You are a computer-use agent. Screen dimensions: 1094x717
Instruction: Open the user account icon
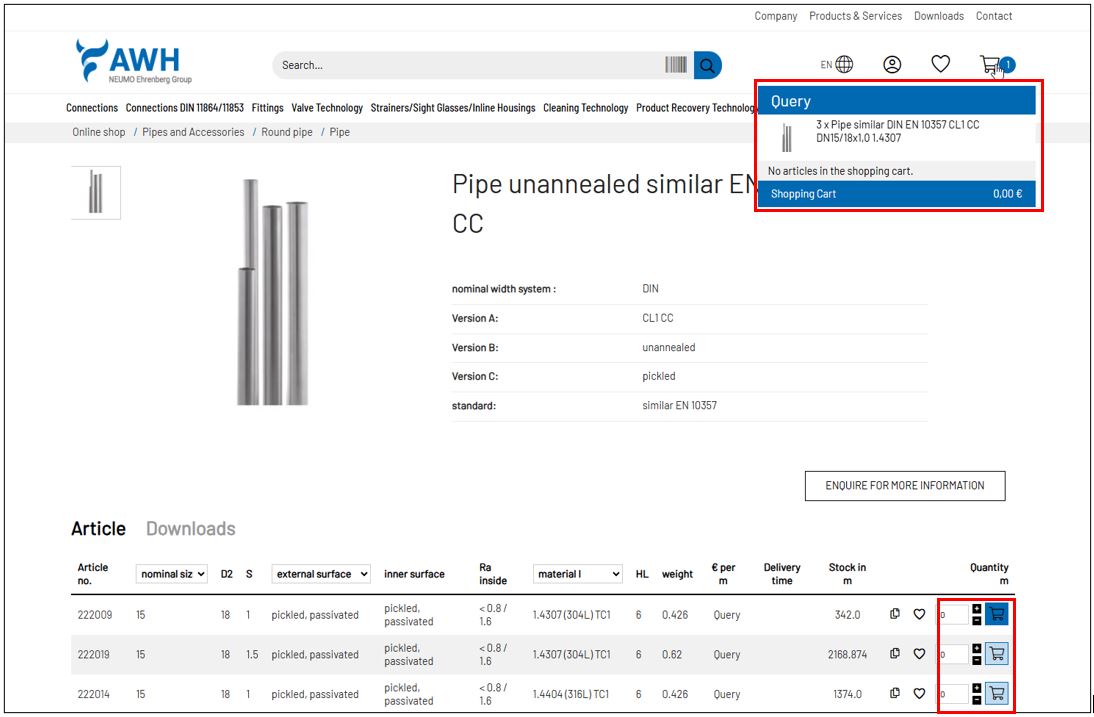coord(892,65)
